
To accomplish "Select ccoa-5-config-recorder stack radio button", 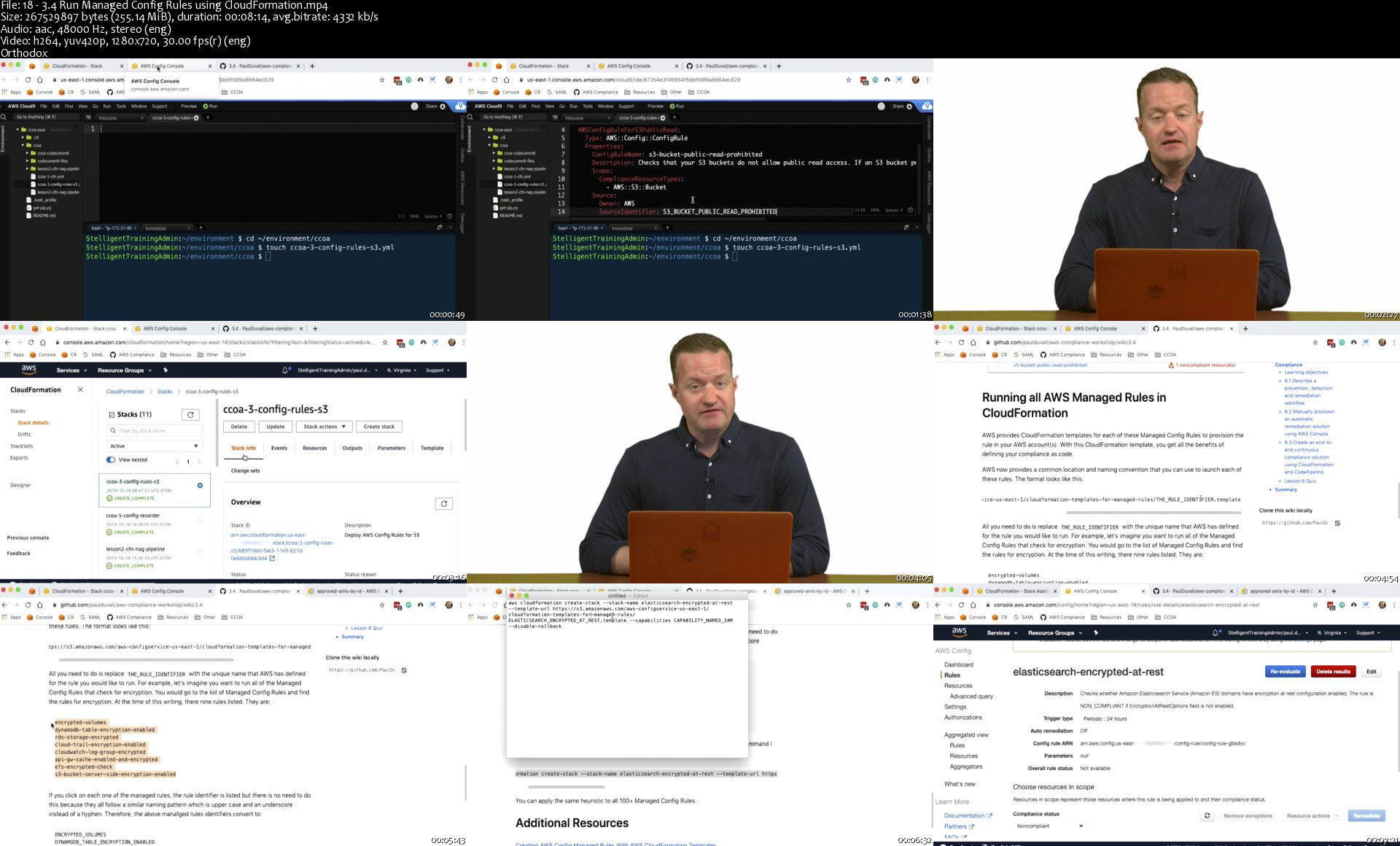I will (x=200, y=519).
